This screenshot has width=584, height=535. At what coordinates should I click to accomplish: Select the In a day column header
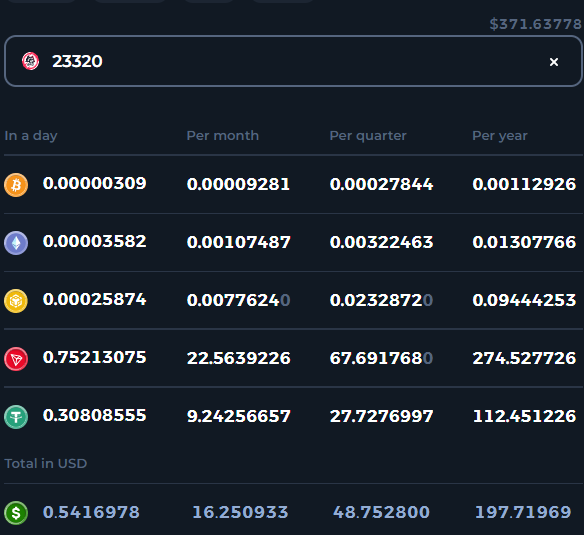(31, 136)
